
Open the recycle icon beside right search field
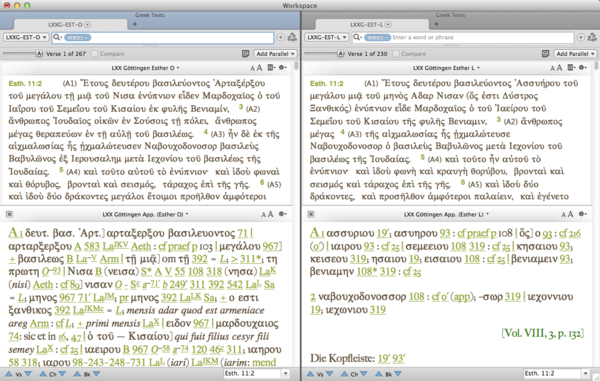coord(592,37)
